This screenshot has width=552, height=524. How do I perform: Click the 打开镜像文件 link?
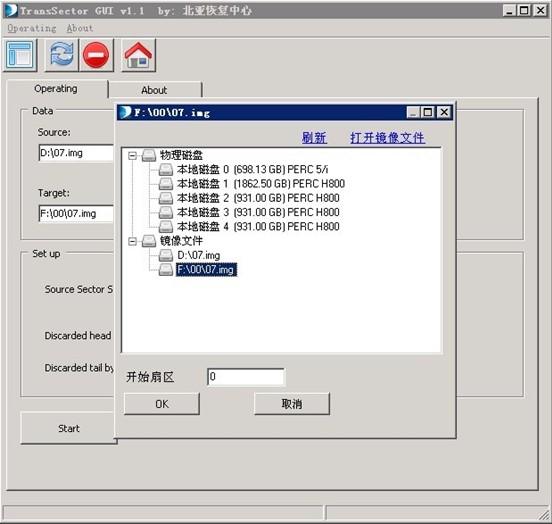coord(388,138)
